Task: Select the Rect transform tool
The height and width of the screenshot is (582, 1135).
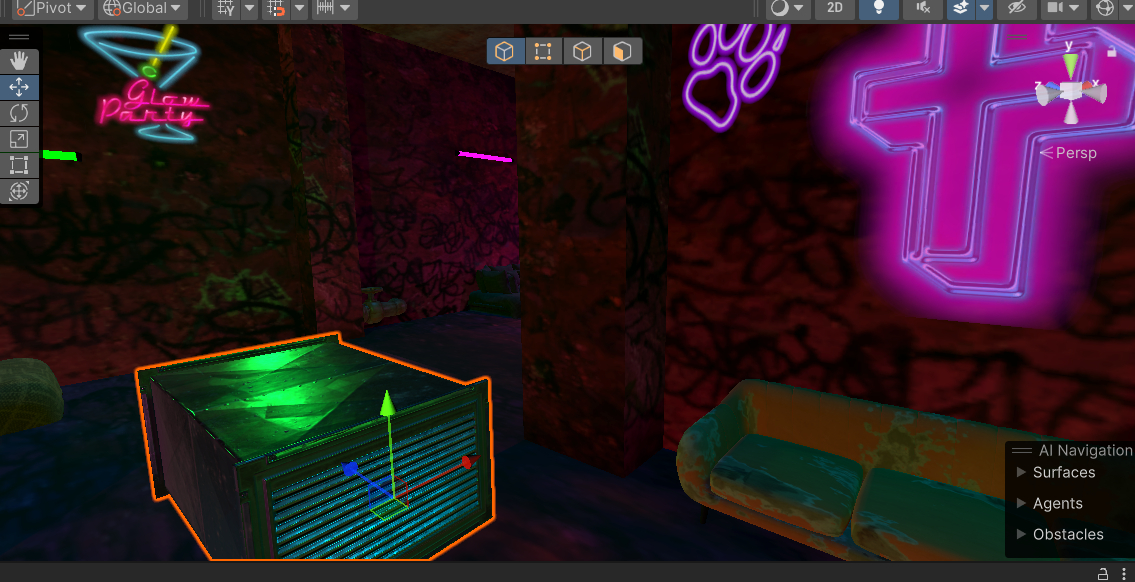Action: pos(19,165)
